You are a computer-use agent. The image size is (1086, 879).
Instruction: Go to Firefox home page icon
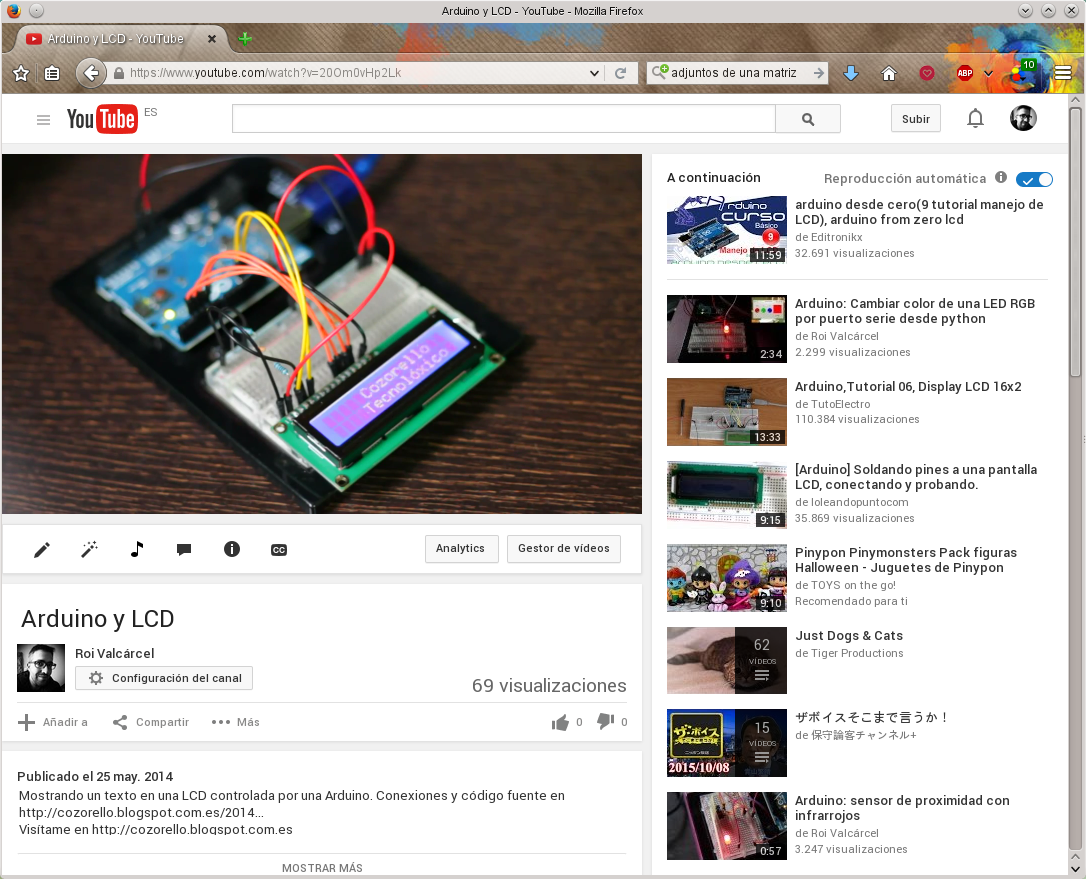[889, 73]
